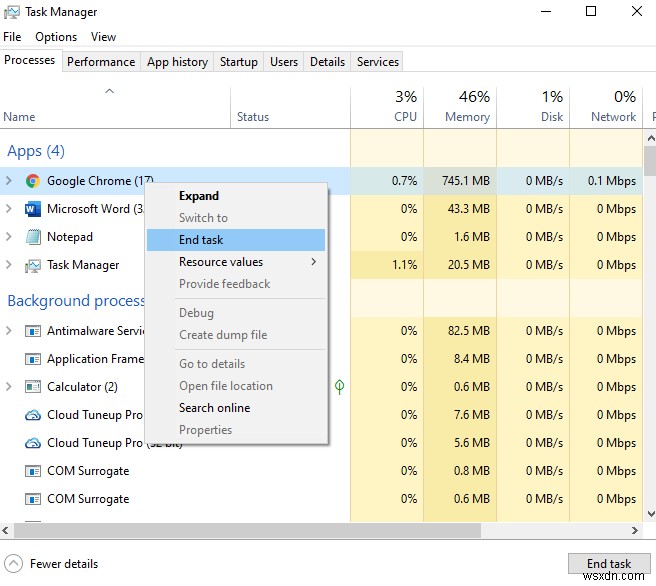The image size is (656, 586).
Task: Click the green leaf suspended-status icon
Action: (339, 386)
